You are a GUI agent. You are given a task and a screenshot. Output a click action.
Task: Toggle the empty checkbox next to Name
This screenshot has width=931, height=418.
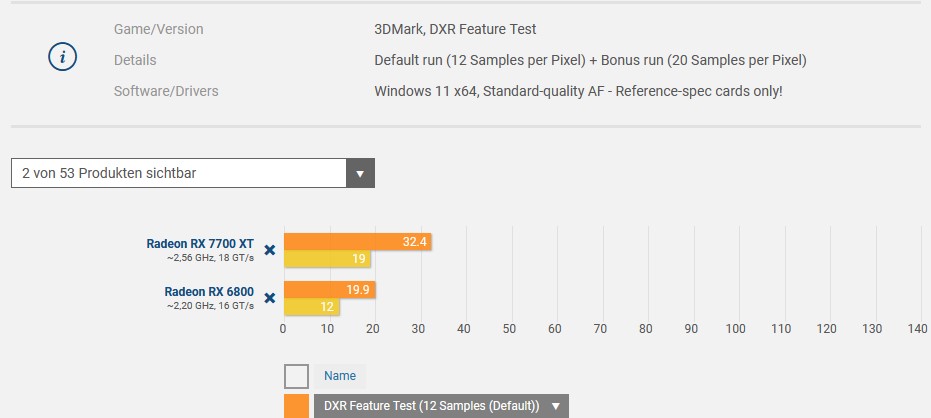click(x=296, y=376)
